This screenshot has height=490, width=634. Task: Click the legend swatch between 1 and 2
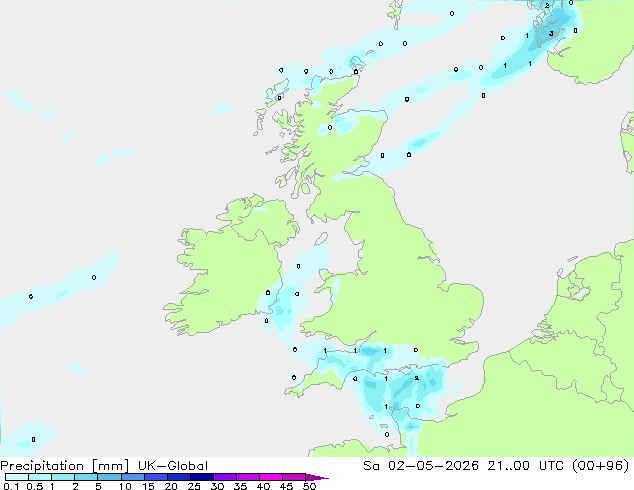tap(63, 477)
